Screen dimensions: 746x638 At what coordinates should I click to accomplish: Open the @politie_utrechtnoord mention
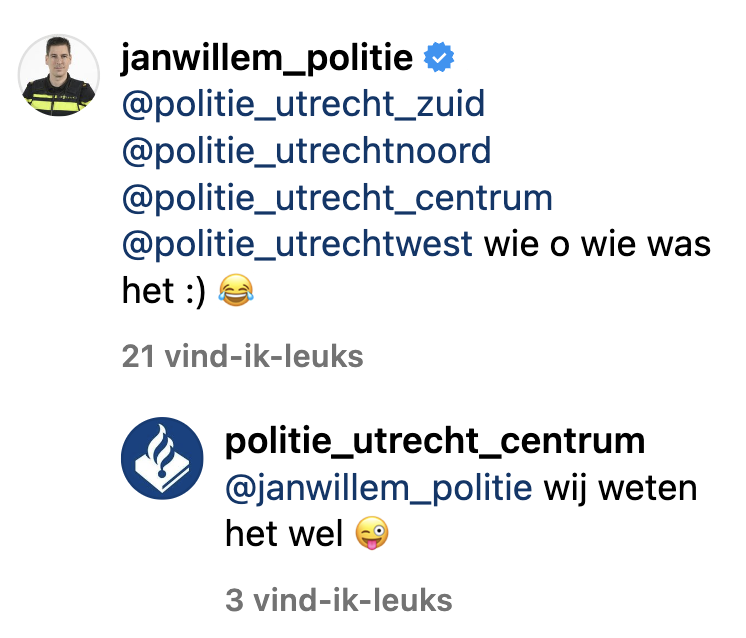pyautogui.click(x=306, y=151)
